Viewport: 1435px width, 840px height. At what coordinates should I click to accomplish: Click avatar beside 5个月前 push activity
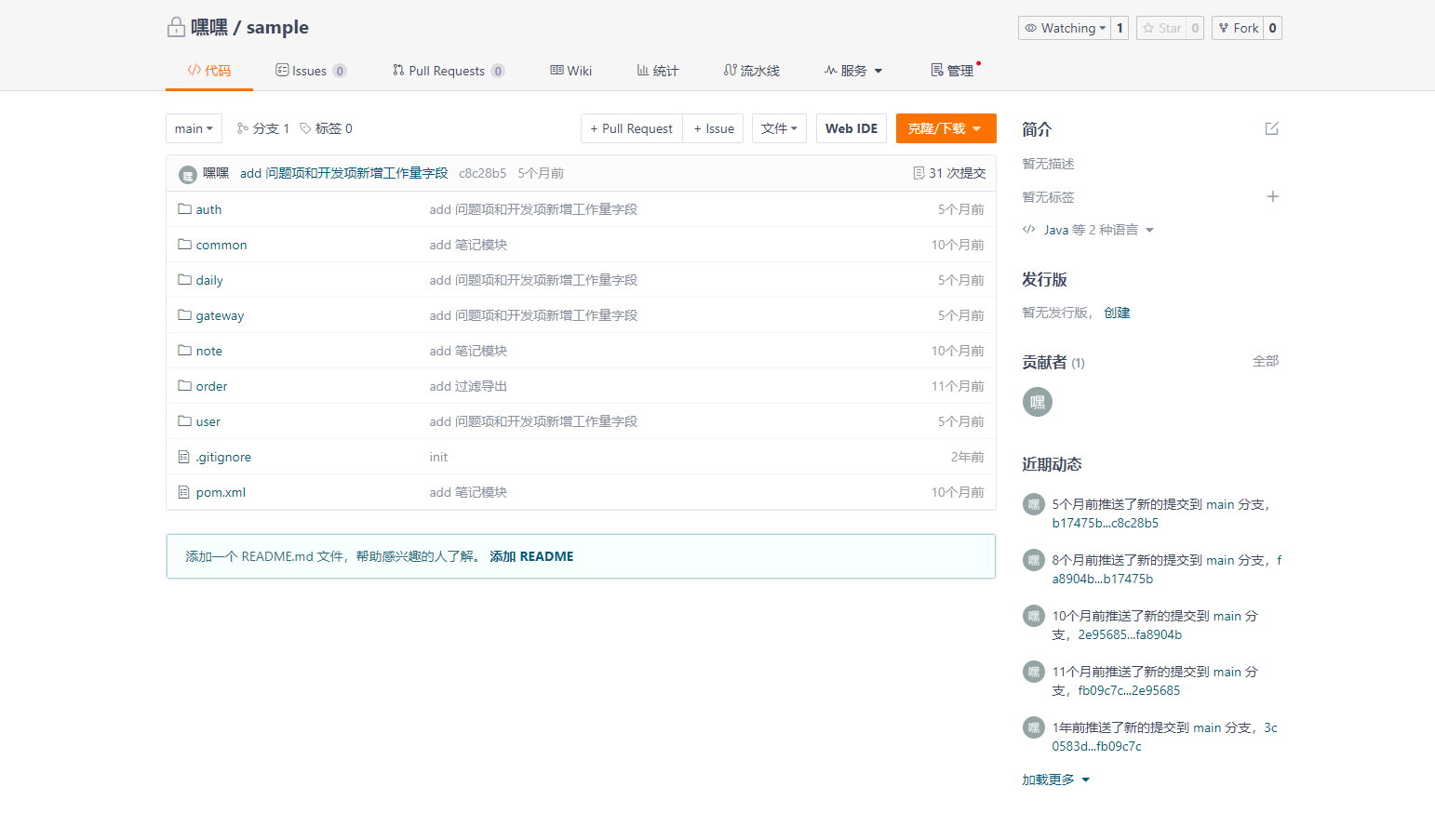pos(1033,504)
